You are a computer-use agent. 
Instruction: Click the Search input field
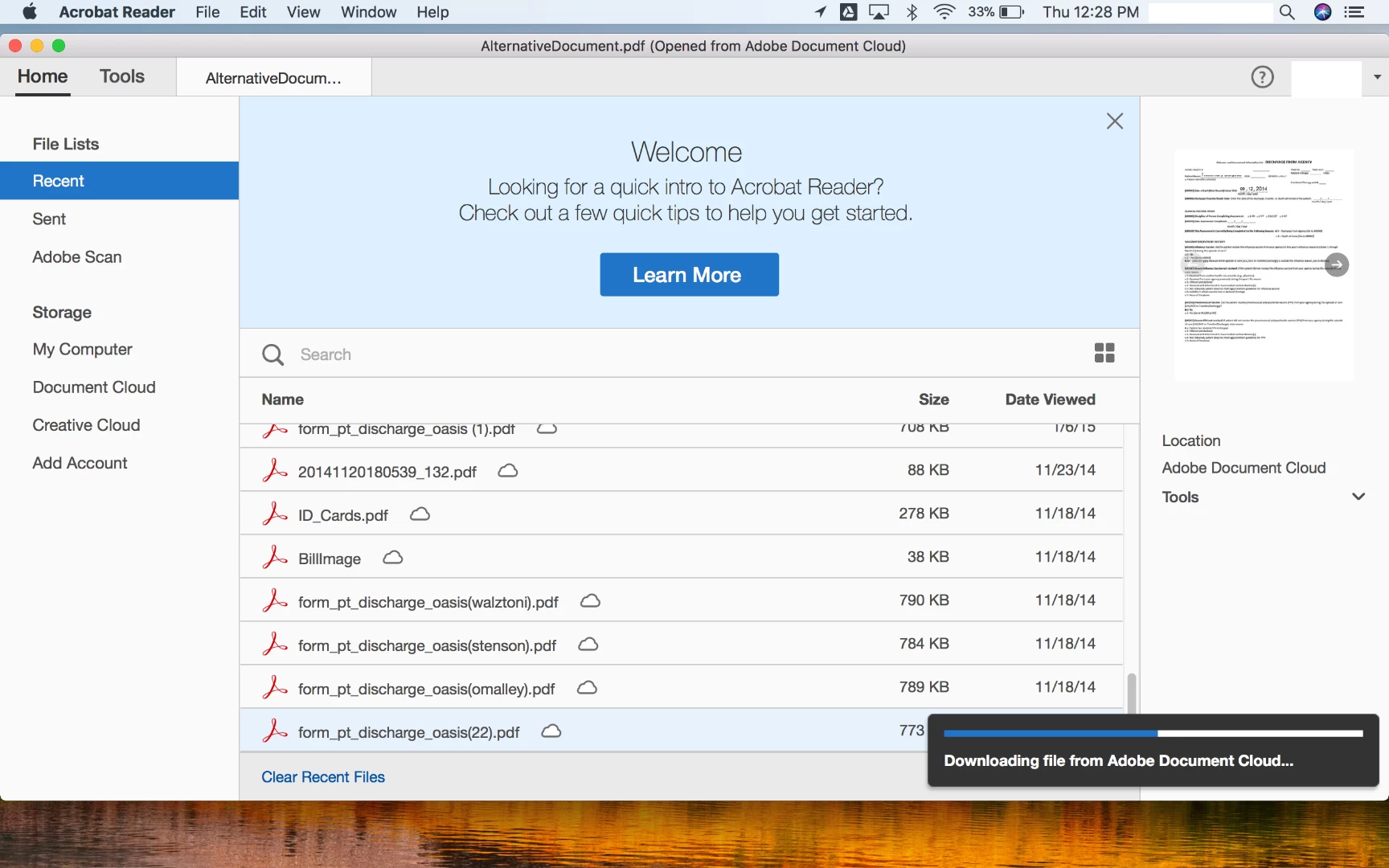pyautogui.click(x=691, y=354)
